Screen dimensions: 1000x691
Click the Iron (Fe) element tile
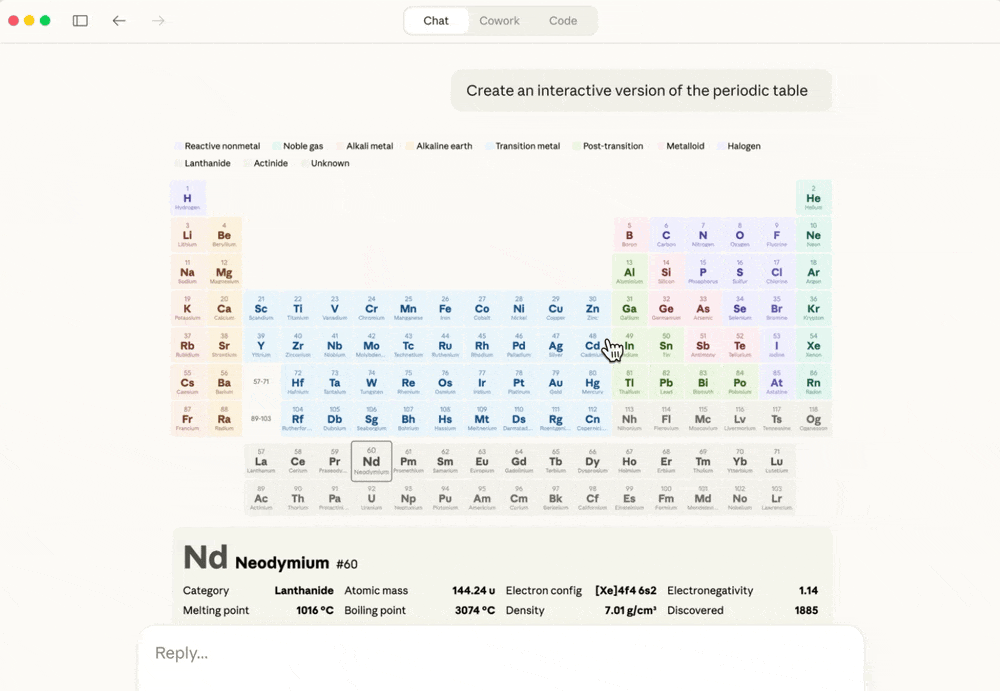tap(445, 308)
